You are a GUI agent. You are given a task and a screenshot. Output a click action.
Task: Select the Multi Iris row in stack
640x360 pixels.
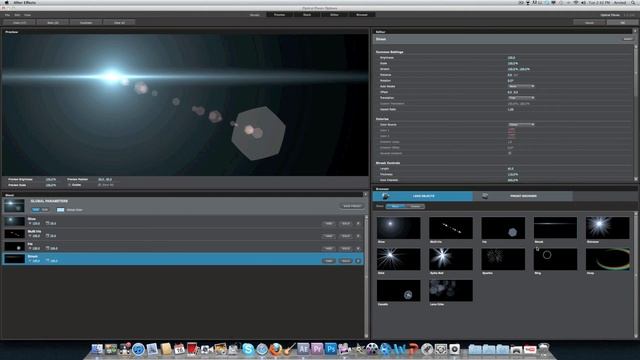tap(182, 234)
